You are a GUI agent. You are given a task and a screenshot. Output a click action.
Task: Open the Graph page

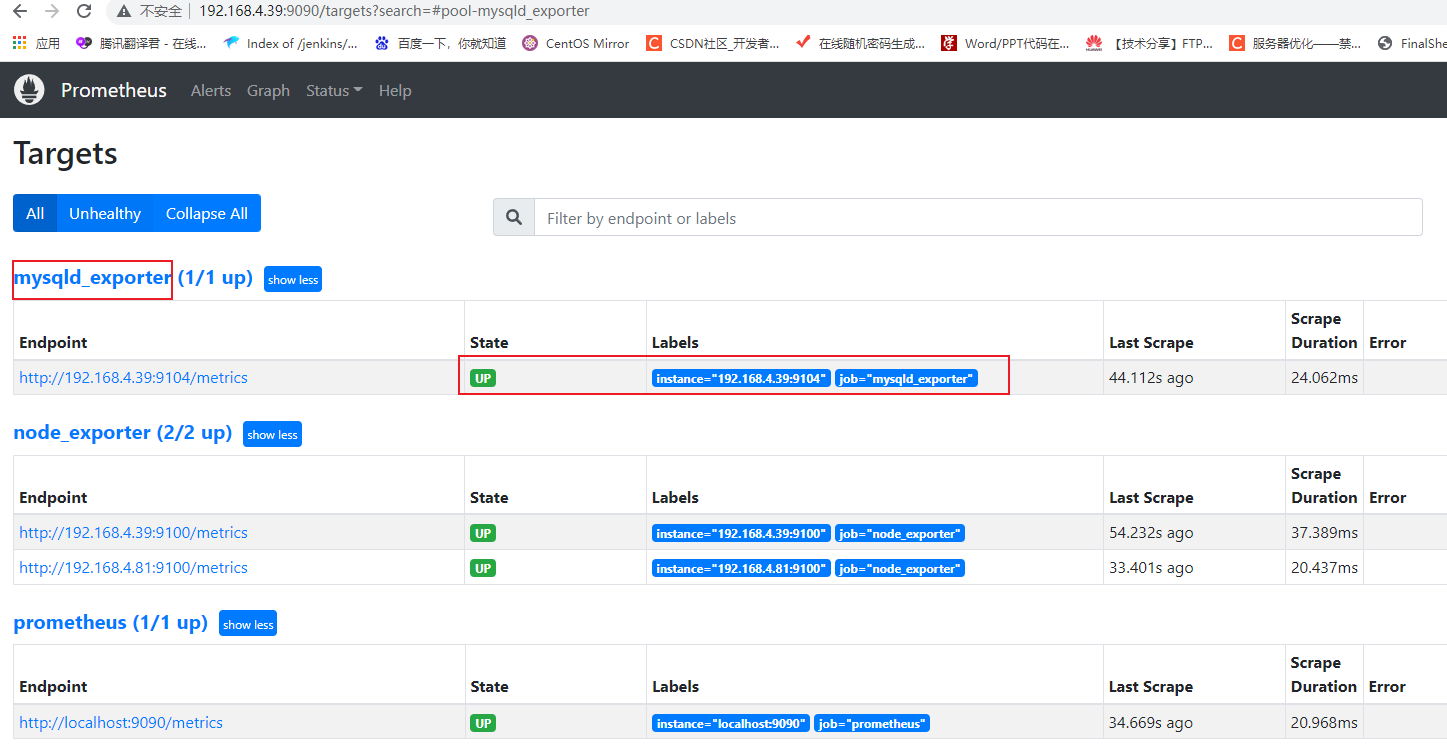coord(268,90)
